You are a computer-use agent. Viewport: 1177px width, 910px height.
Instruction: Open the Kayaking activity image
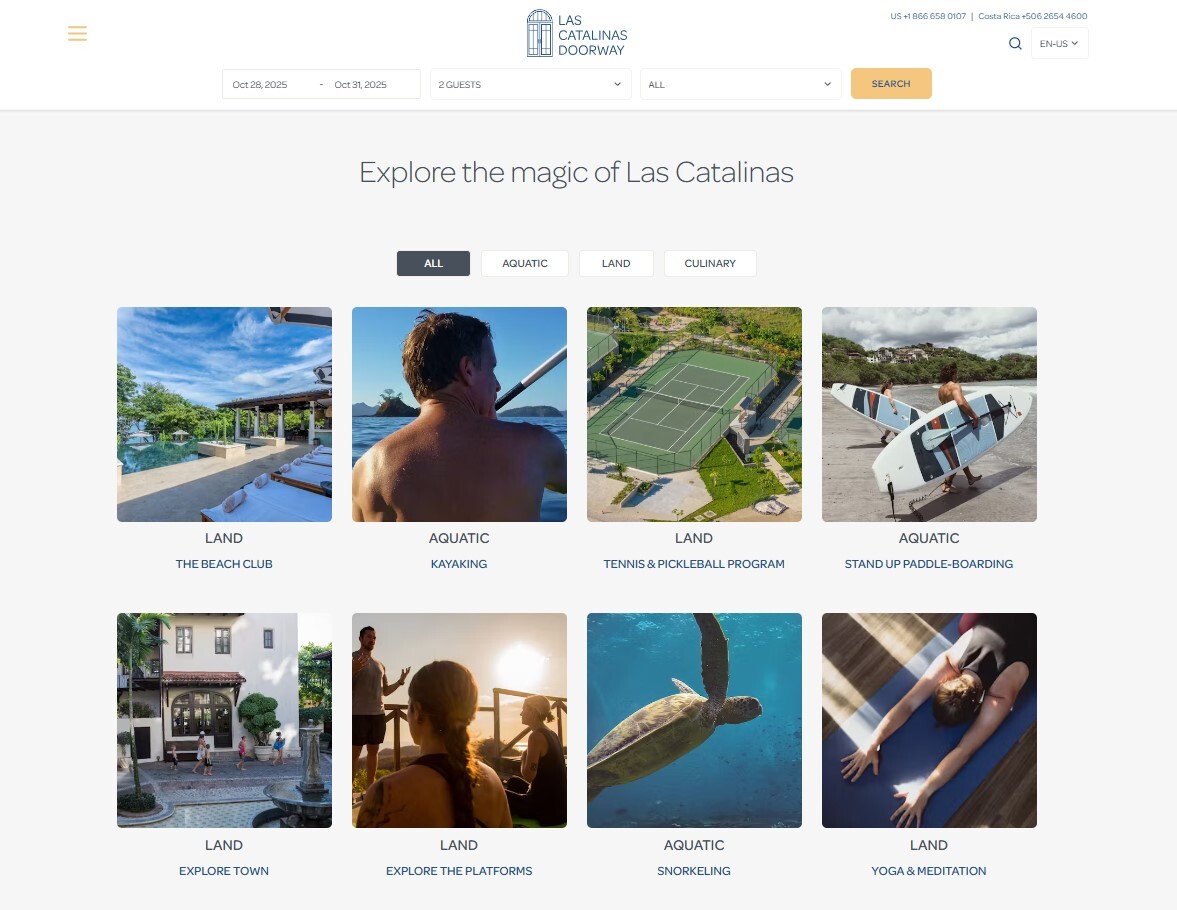pos(459,414)
